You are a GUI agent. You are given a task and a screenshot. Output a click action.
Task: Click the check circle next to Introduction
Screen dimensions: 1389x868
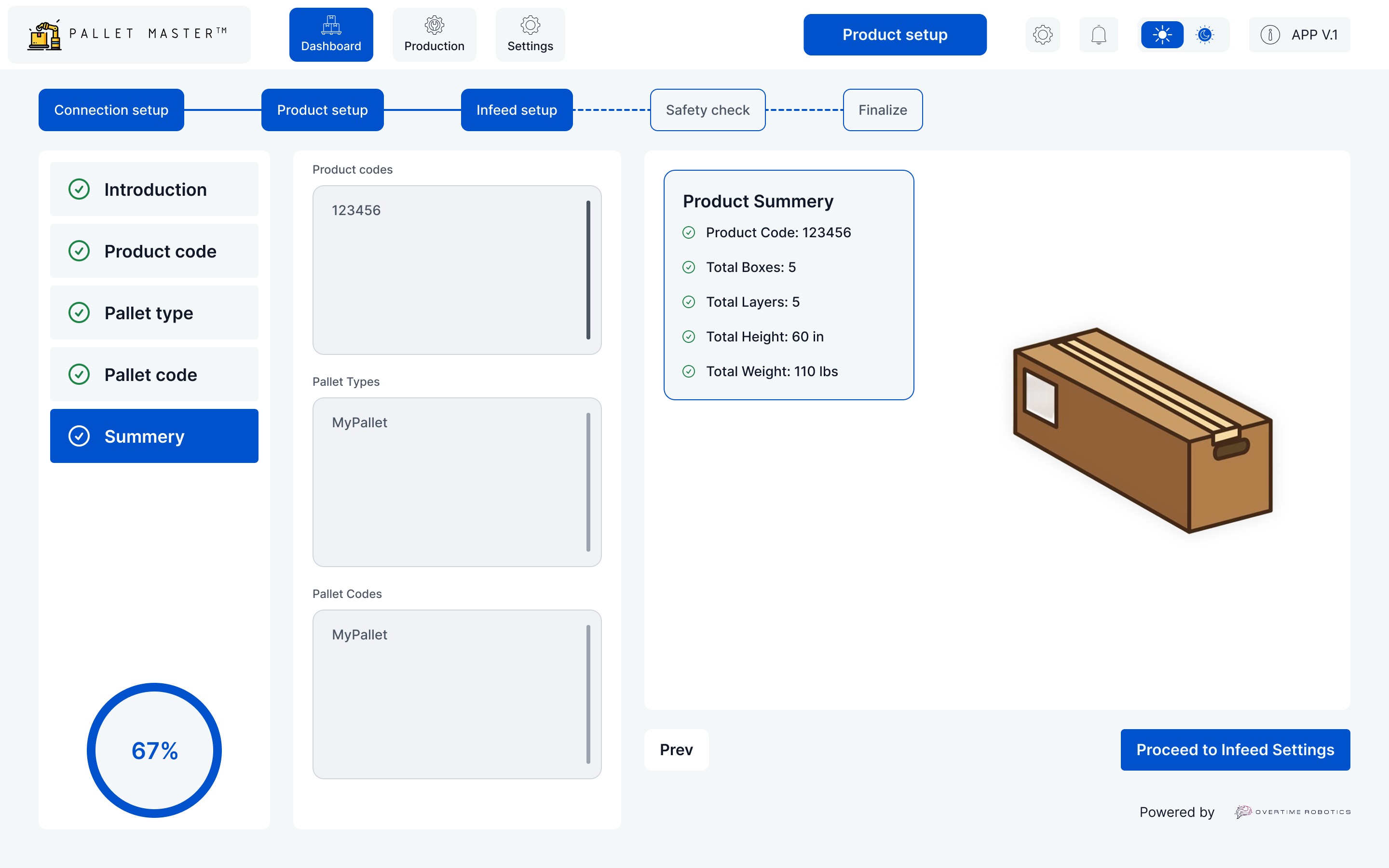tap(79, 190)
